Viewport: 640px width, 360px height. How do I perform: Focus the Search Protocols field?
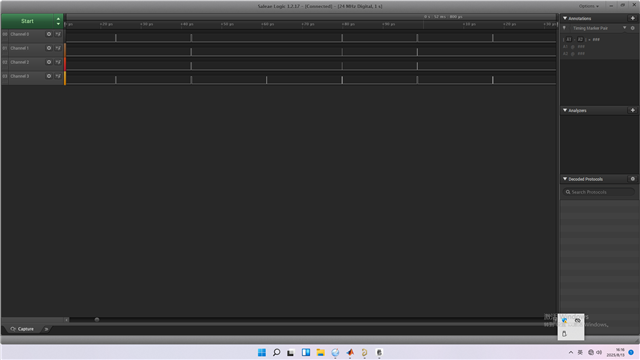(598, 192)
